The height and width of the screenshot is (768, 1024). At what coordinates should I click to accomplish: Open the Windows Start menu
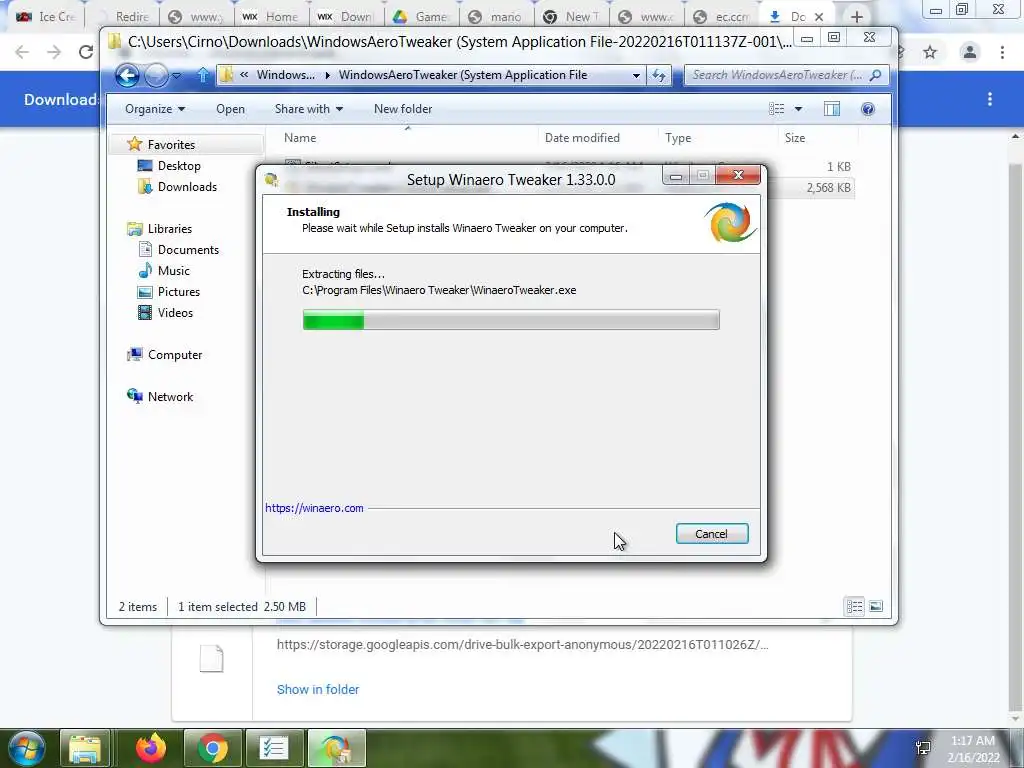(x=25, y=748)
